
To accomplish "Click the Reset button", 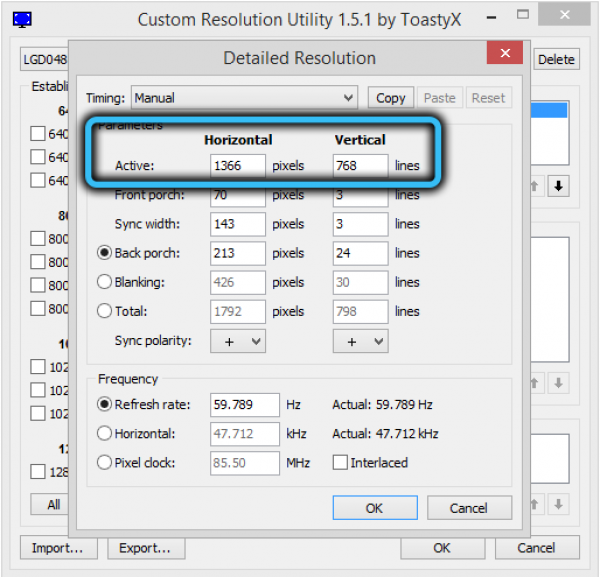I will (x=488, y=98).
